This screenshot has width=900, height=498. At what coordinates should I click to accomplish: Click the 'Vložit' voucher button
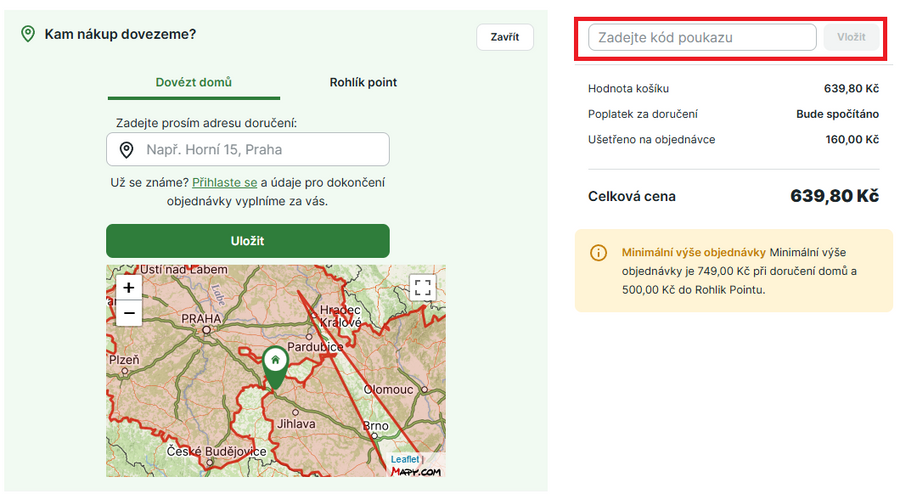click(851, 37)
